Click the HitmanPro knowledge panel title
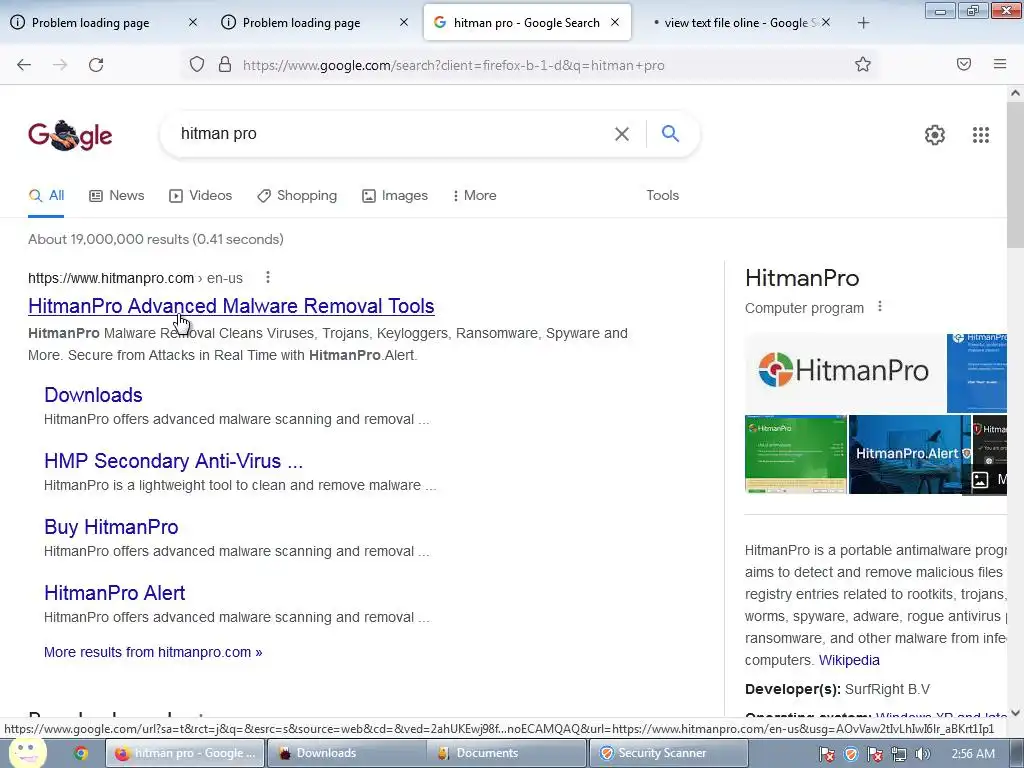Viewport: 1024px width, 768px height. click(x=802, y=278)
